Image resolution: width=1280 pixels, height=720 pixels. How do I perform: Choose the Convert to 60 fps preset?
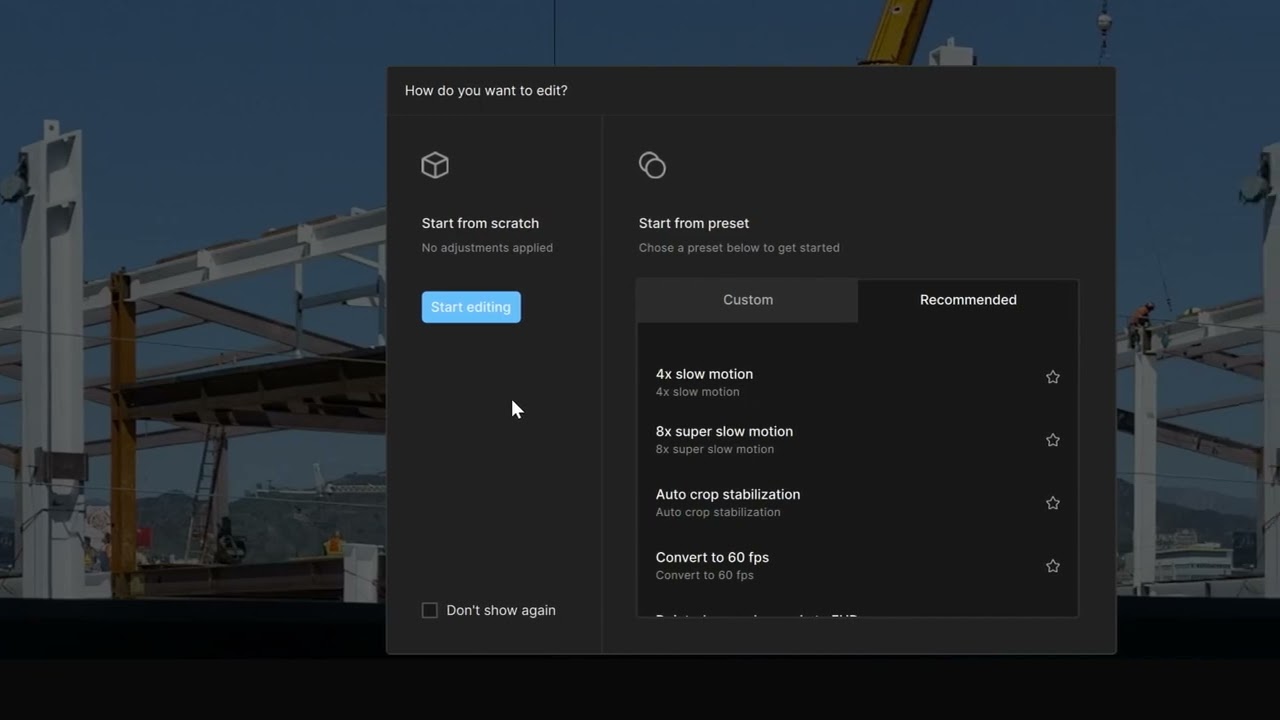(857, 566)
